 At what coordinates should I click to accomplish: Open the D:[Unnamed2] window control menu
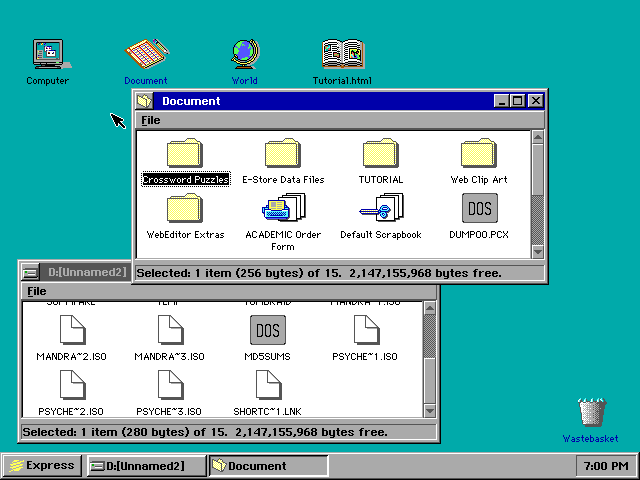[30, 272]
